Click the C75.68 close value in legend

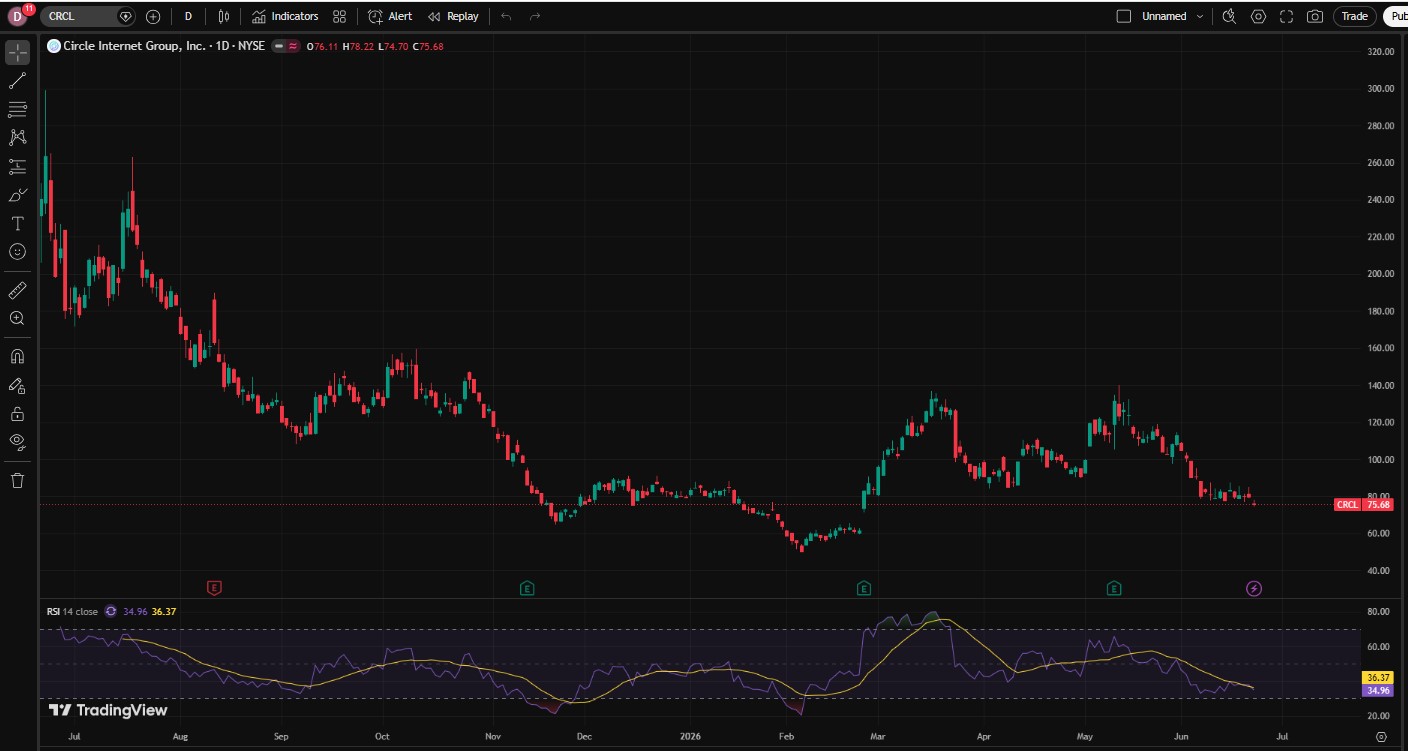(x=429, y=46)
